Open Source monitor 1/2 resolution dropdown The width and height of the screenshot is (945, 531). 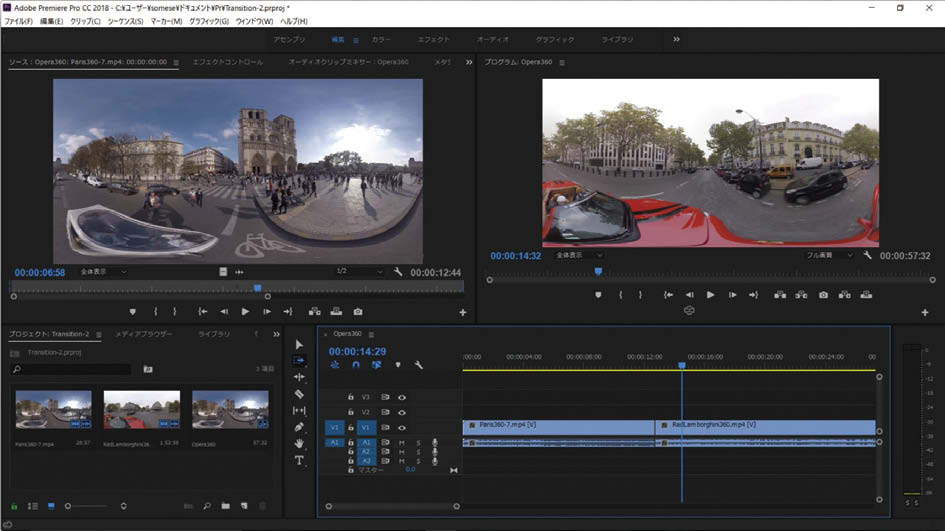359,272
